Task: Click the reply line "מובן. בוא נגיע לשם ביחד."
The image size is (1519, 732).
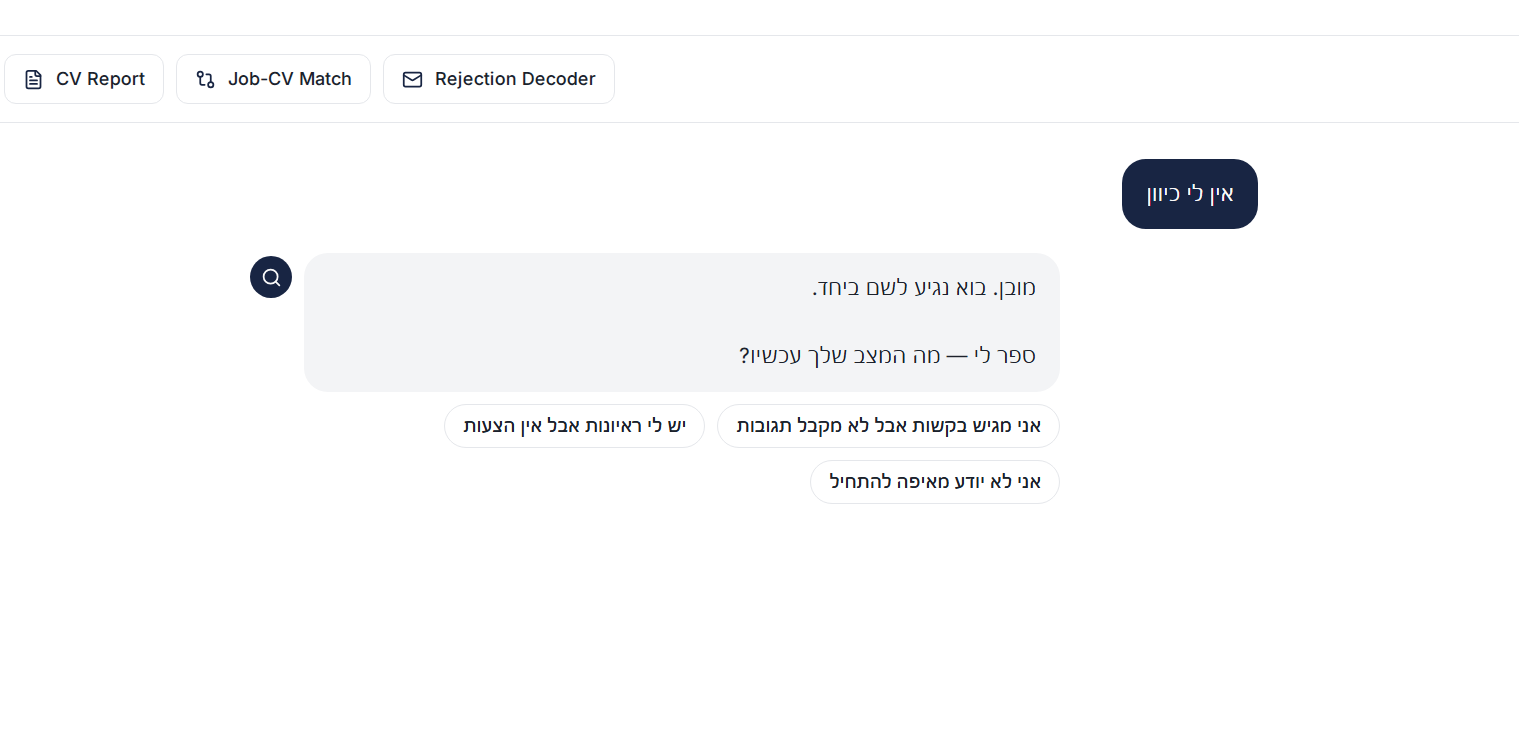Action: [923, 288]
